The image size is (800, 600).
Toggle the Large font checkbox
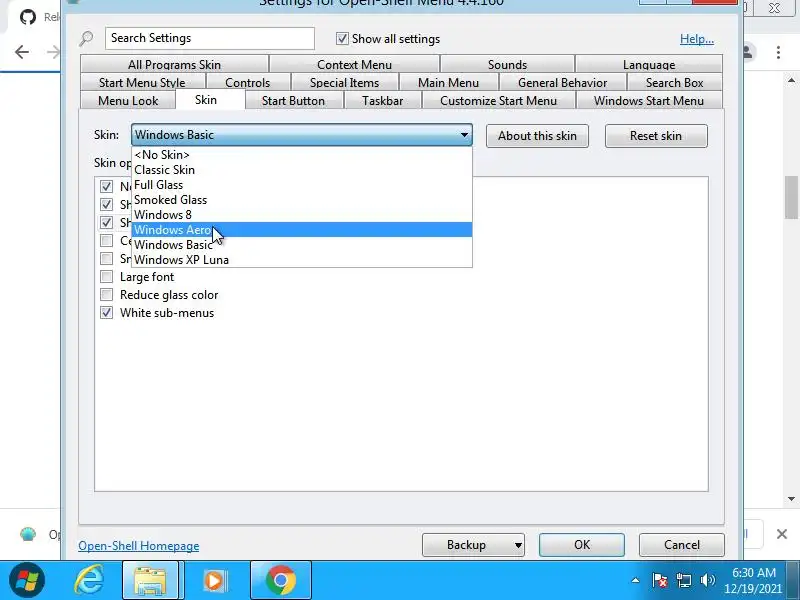(106, 277)
